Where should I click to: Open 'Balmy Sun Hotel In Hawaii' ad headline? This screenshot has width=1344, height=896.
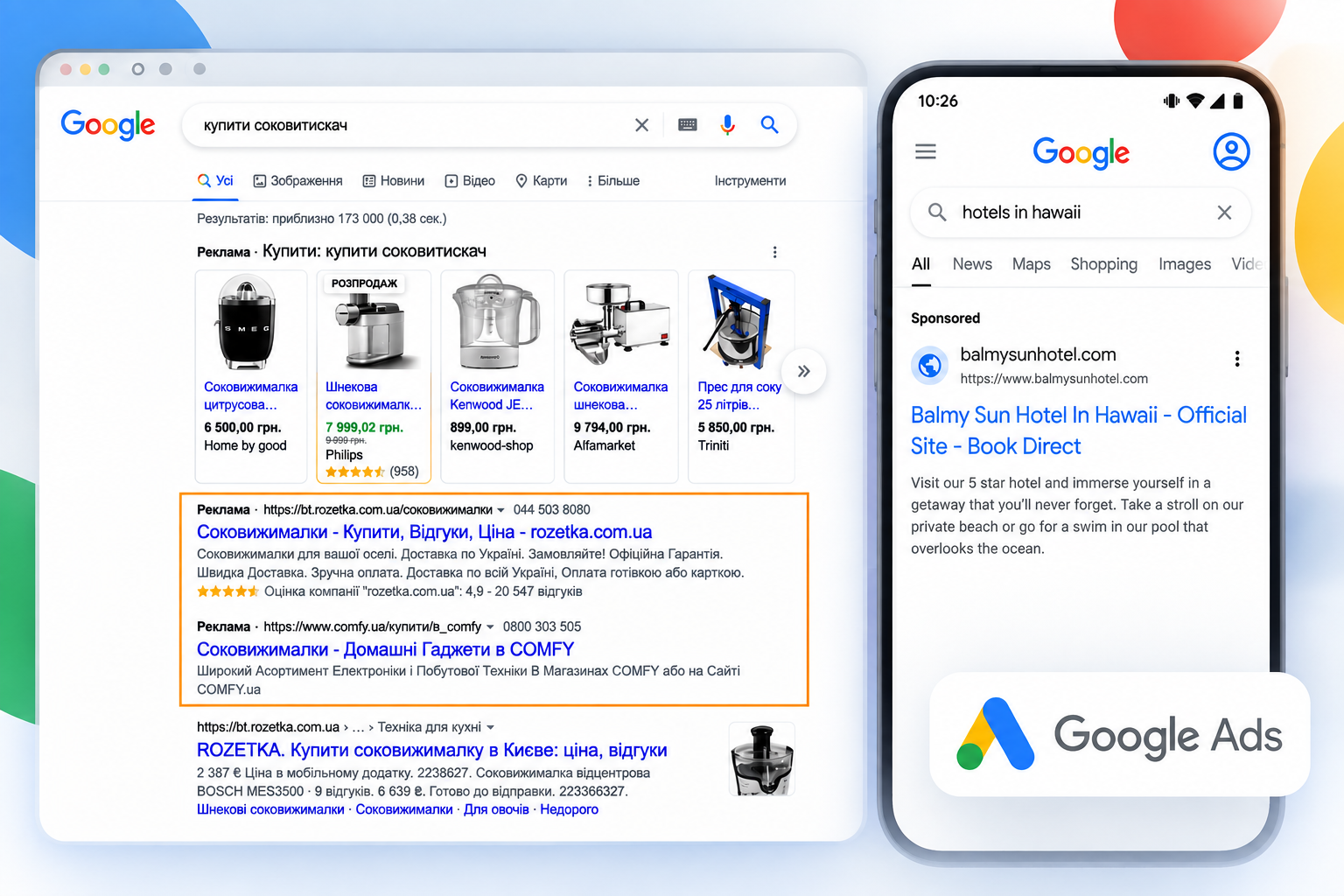[1079, 430]
